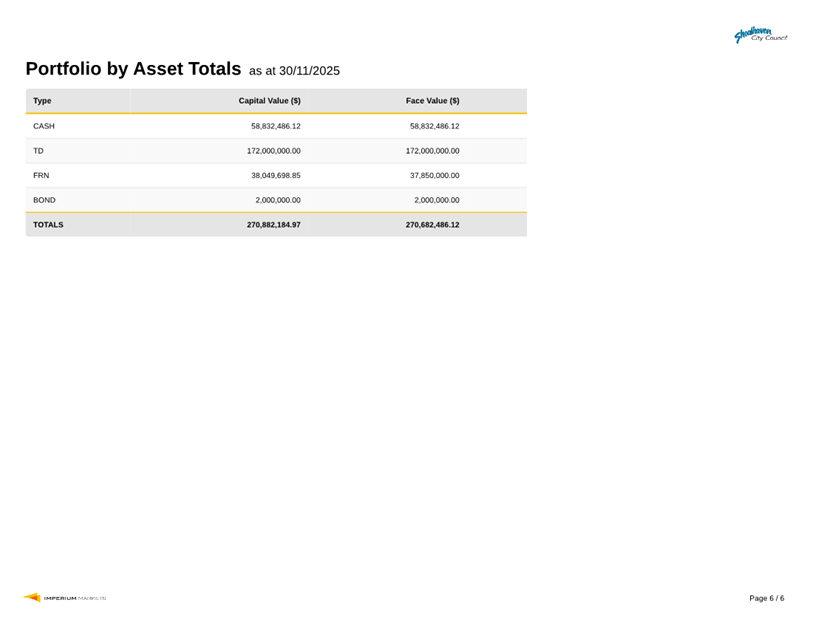Click the TOTALS row label
The width and height of the screenshot is (813, 628).
(48, 225)
